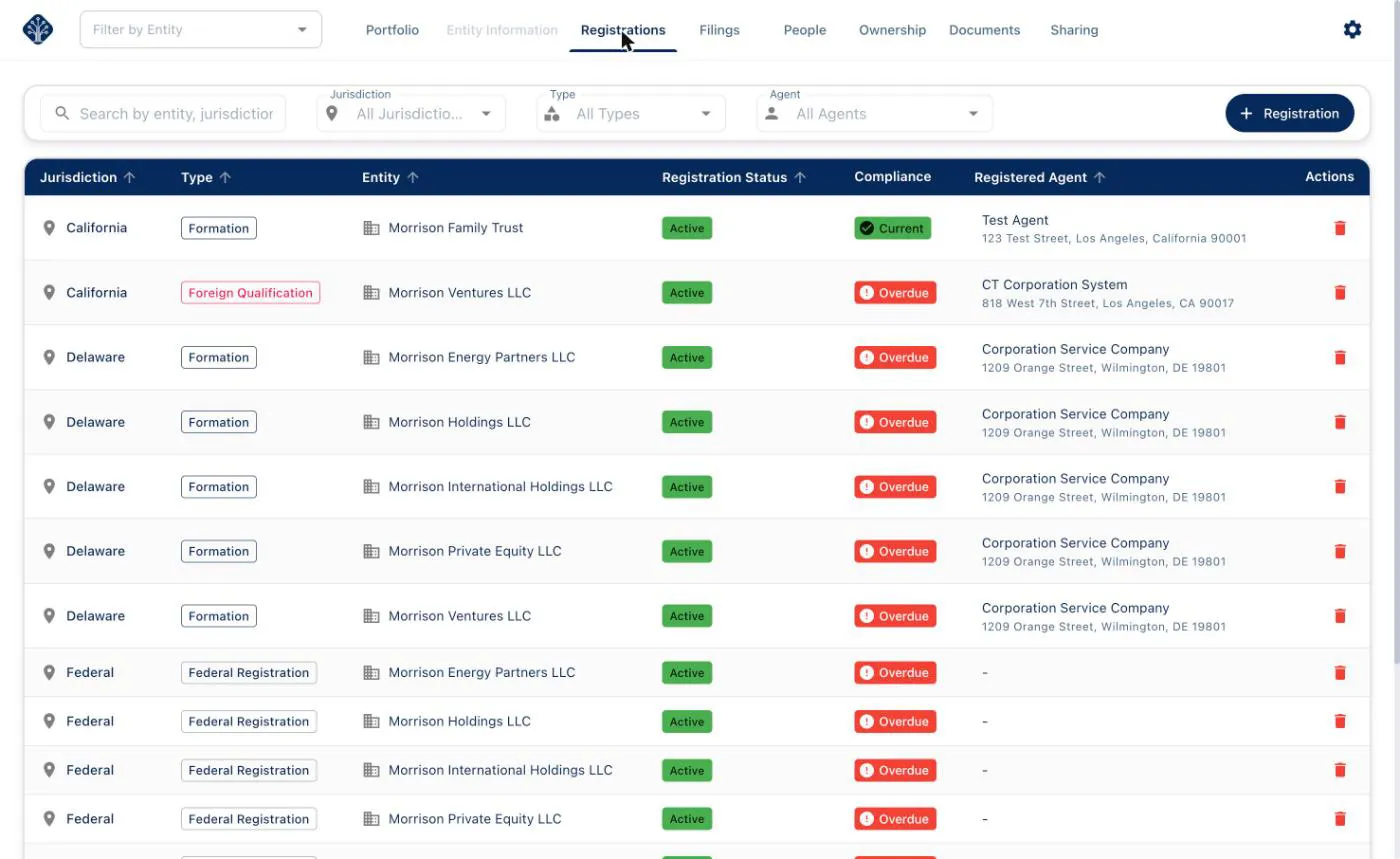Image resolution: width=1400 pixels, height=859 pixels.
Task: Switch to the Filings tab
Action: coord(720,30)
